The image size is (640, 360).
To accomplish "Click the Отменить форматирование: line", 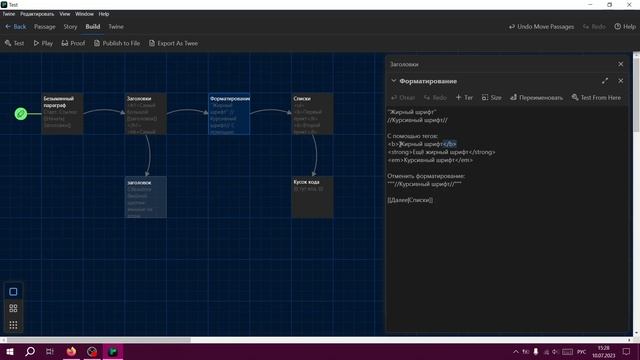I will pyautogui.click(x=426, y=176).
